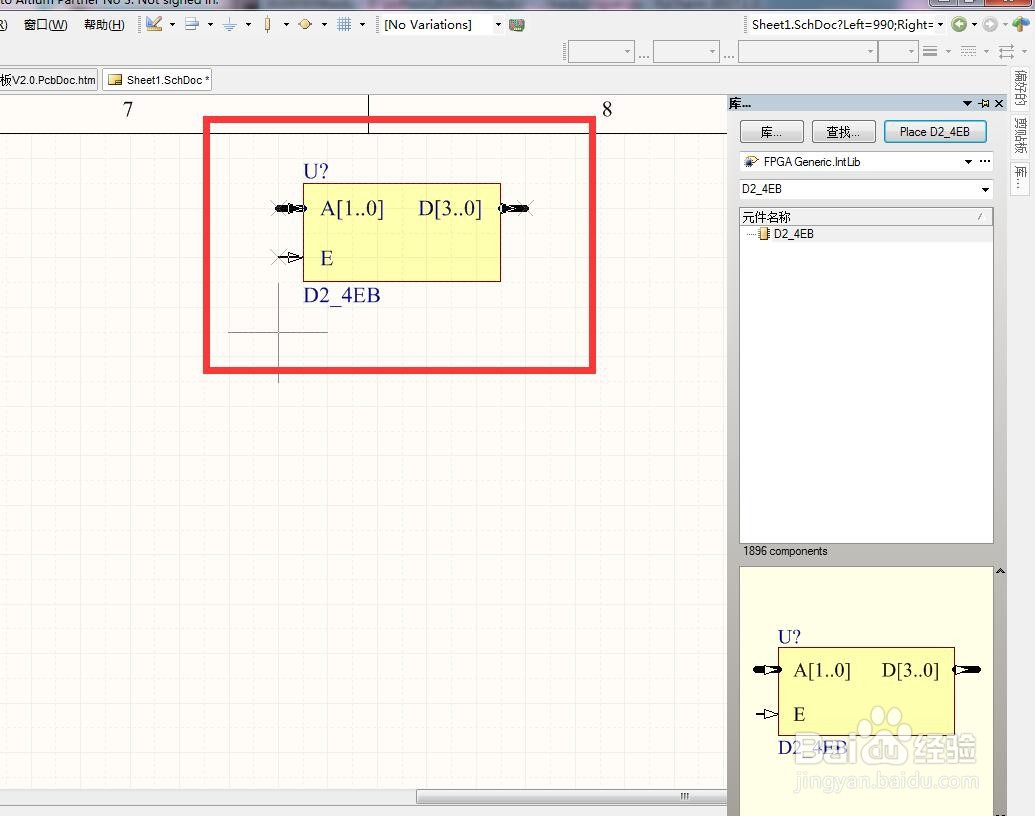Click the board icon beside the variations box
Image resolution: width=1035 pixels, height=816 pixels.
517,25
